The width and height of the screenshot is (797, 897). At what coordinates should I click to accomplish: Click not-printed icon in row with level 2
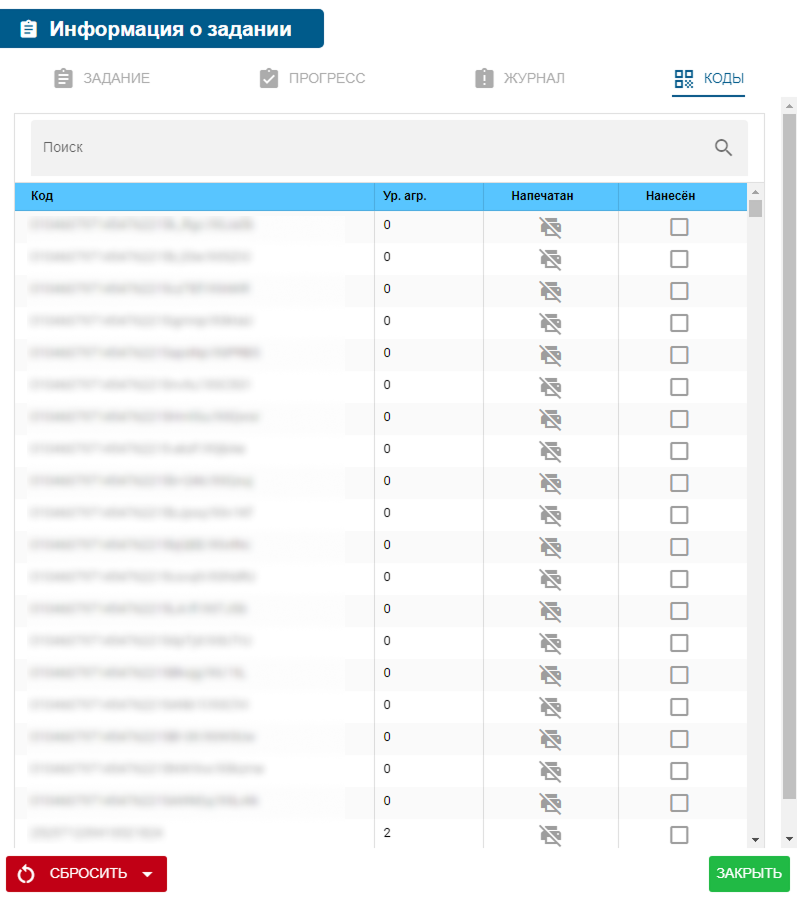[550, 835]
